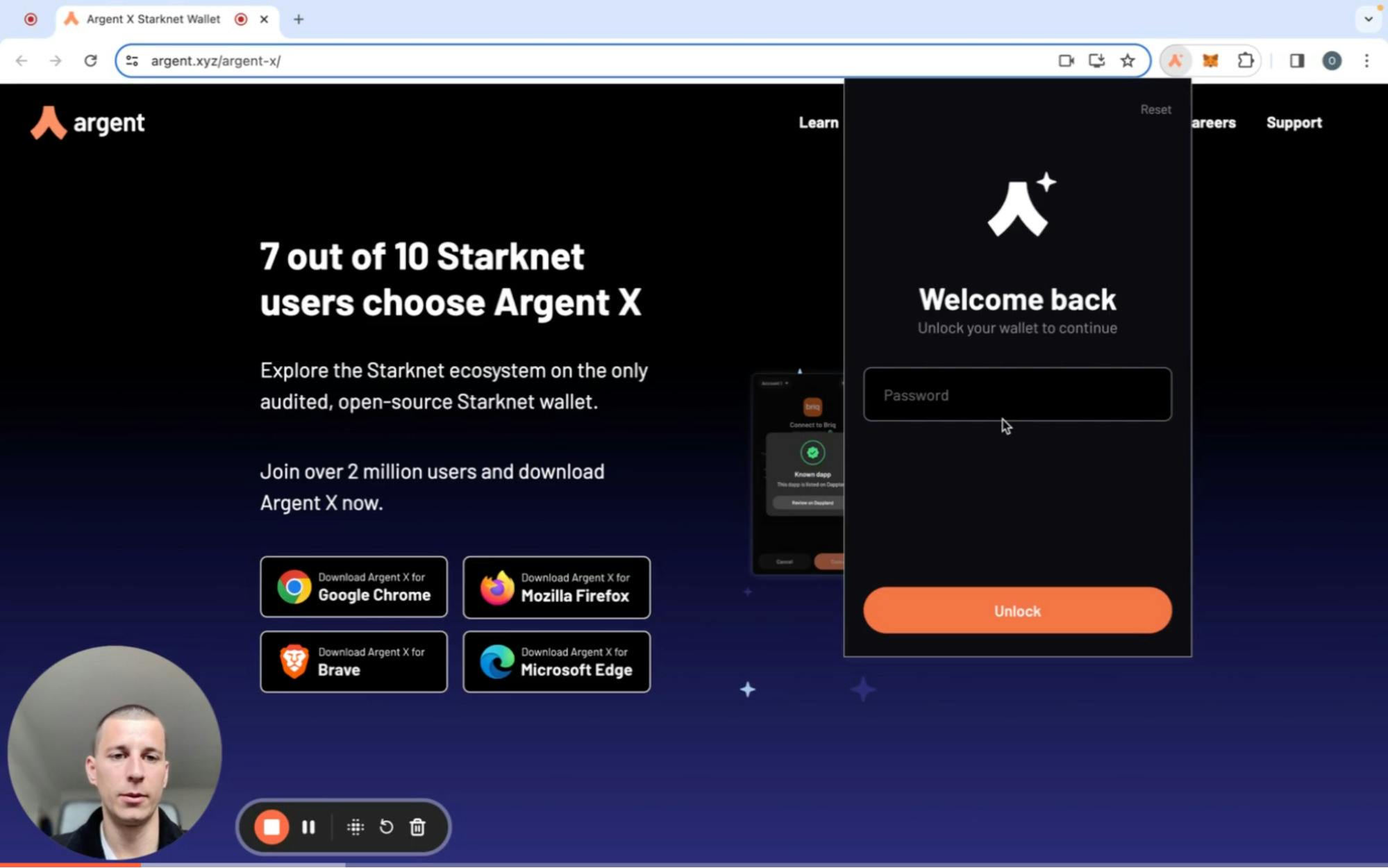View site information icon in address bar
This screenshot has width=1388, height=868.
coord(132,60)
